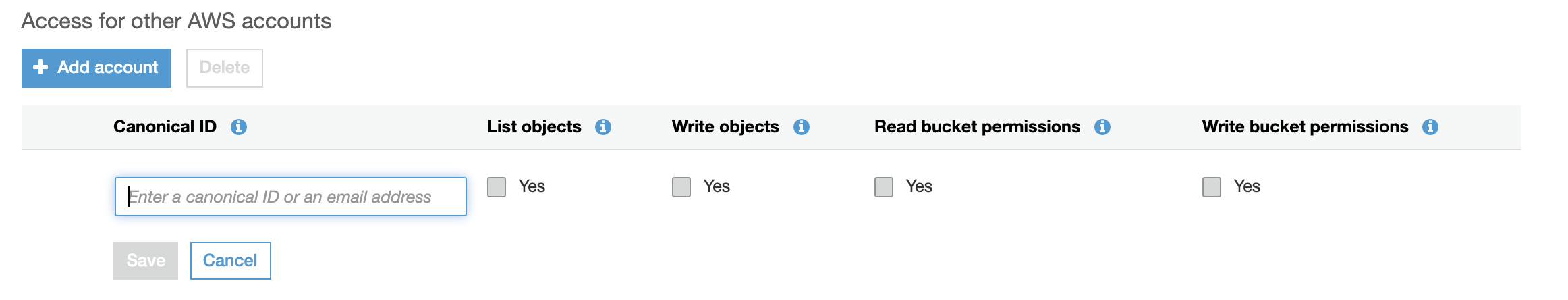The image size is (1568, 300).
Task: Focus the canonical ID or email input field
Action: pyautogui.click(x=290, y=197)
